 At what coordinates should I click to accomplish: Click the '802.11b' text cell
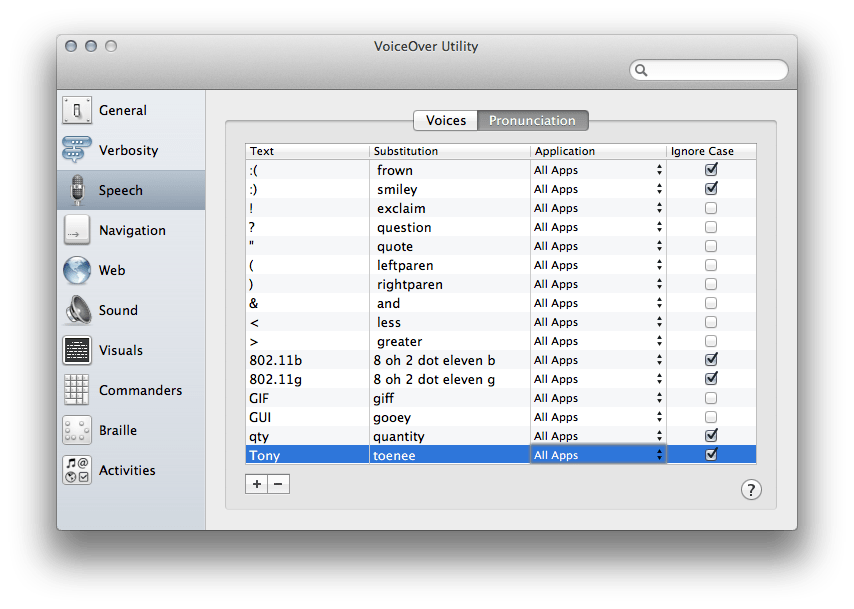307,360
